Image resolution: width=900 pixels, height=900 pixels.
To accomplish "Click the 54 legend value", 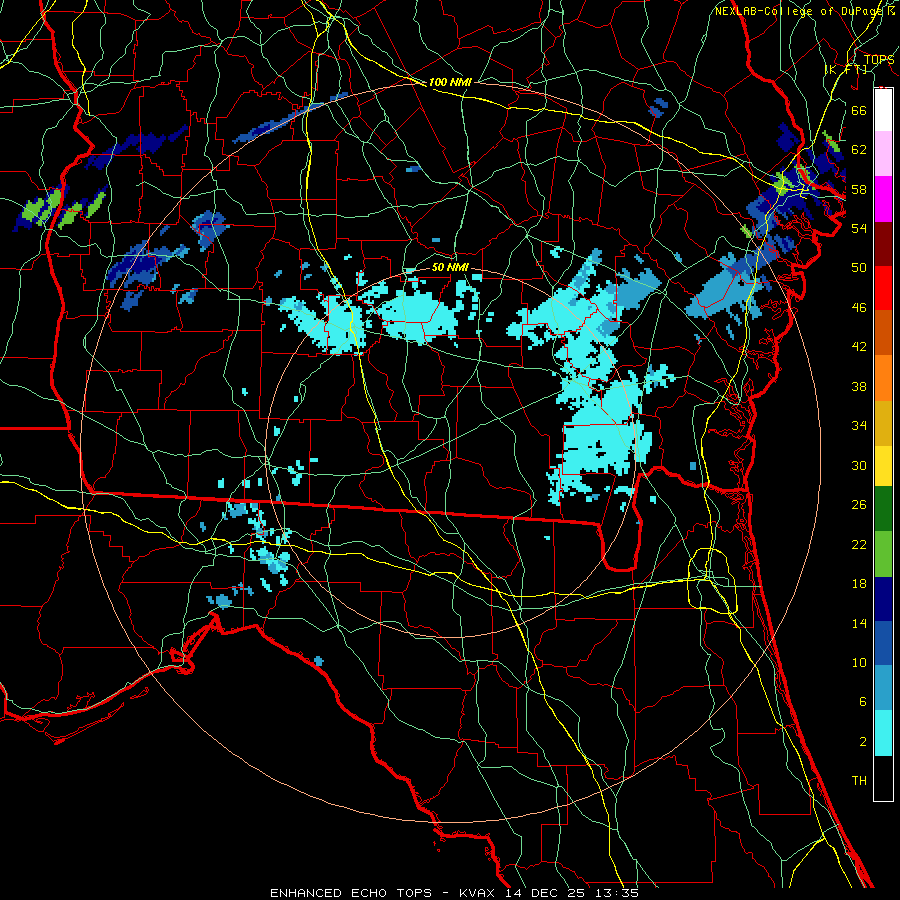I will click(x=859, y=228).
